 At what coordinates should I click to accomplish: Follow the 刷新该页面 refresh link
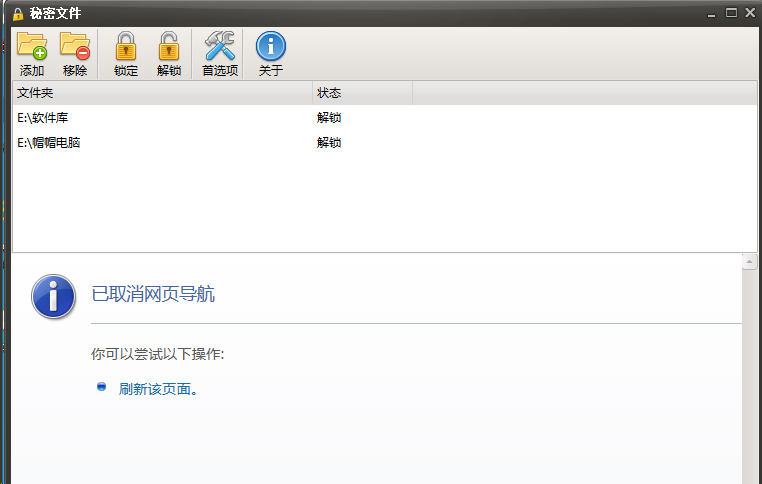click(x=158, y=389)
